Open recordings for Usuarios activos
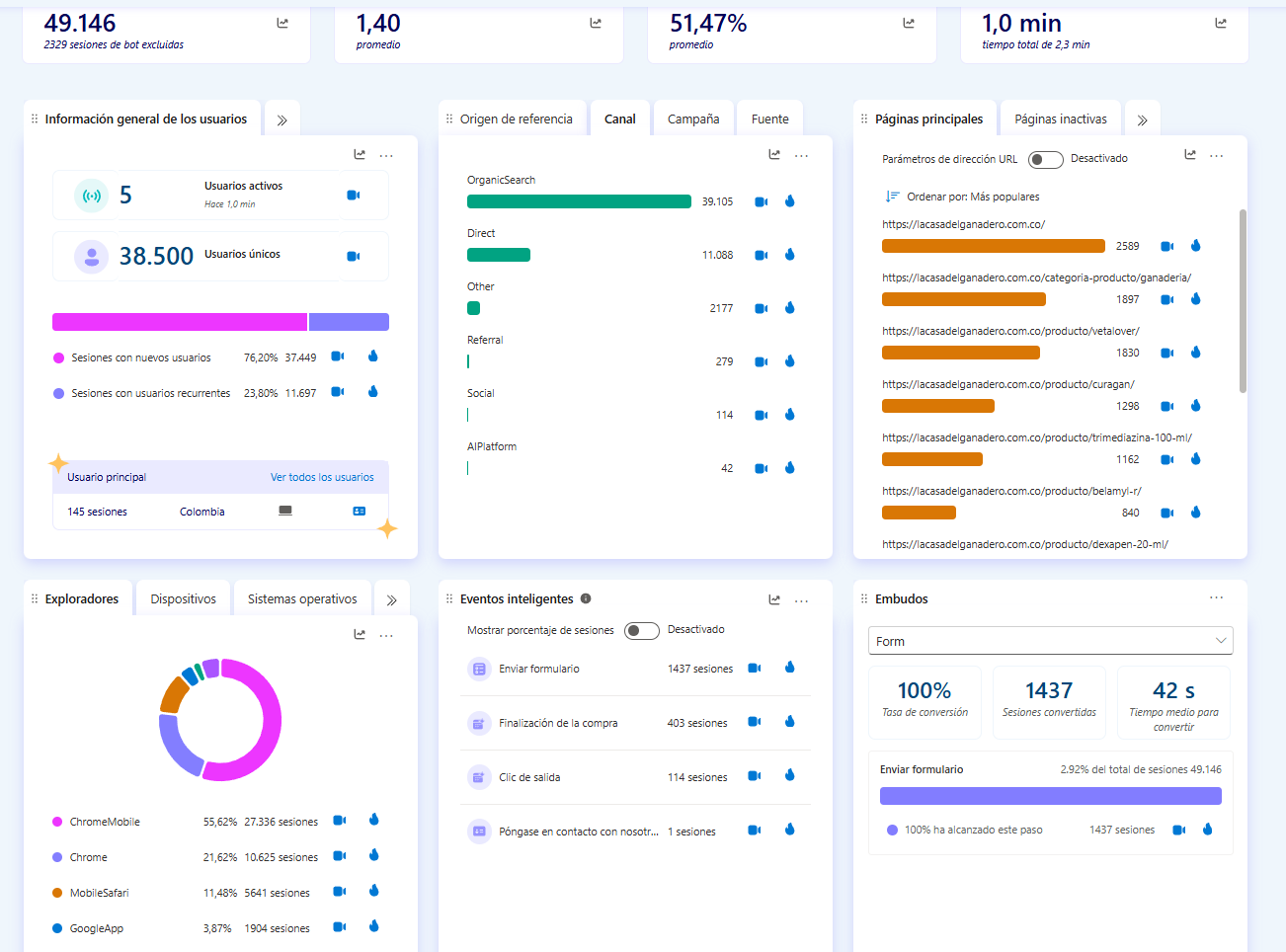The width and height of the screenshot is (1286, 952). pyautogui.click(x=354, y=196)
